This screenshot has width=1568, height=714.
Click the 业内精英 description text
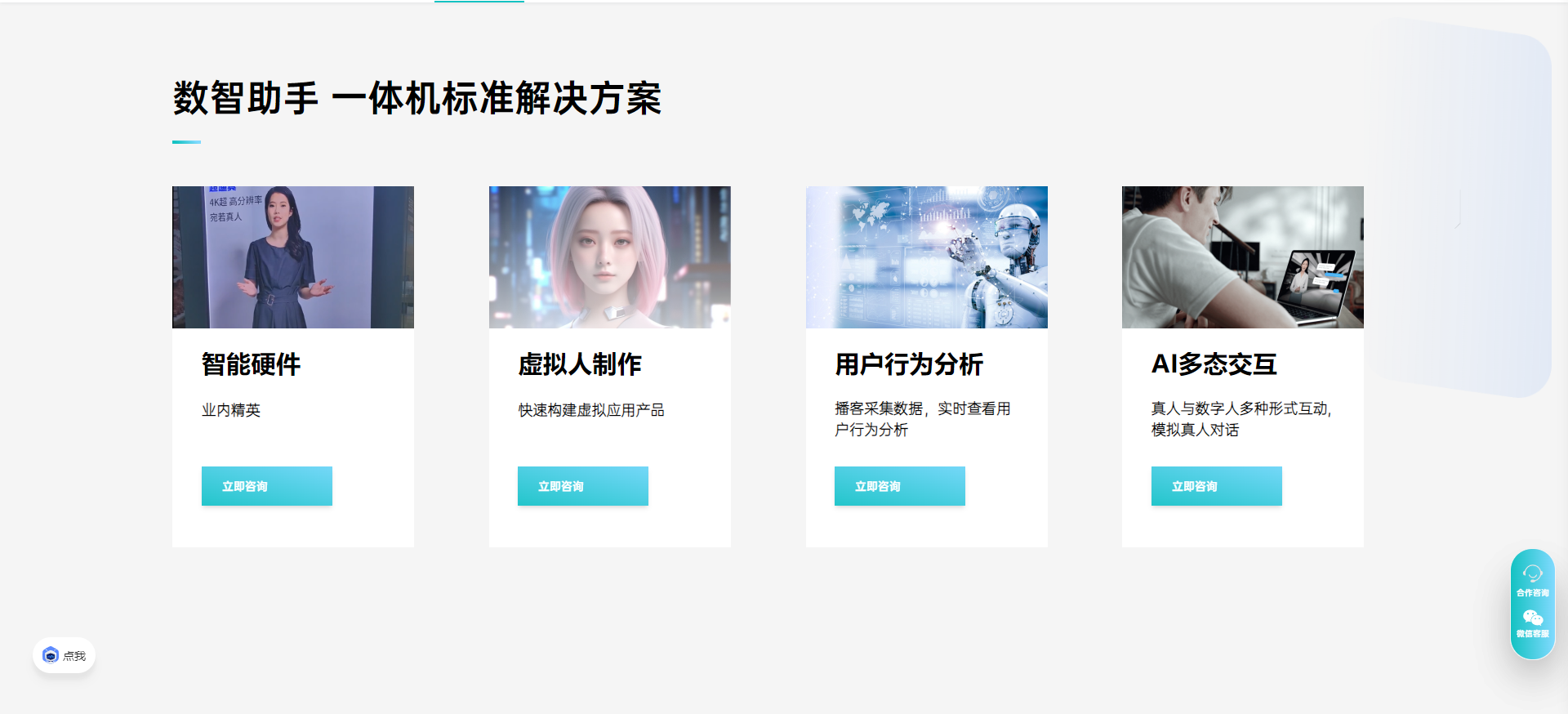231,410
